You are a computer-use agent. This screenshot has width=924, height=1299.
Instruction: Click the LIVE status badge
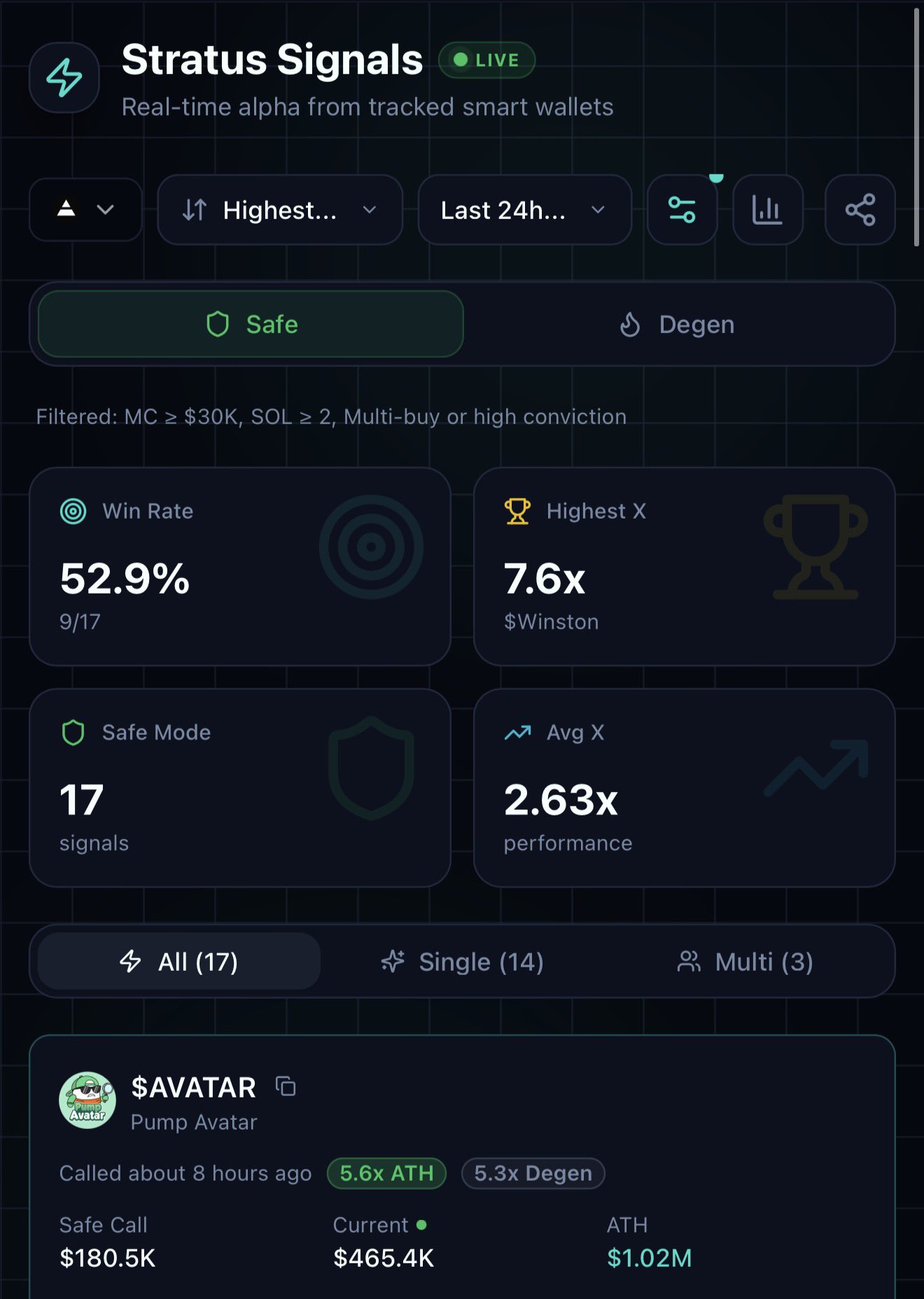486,60
